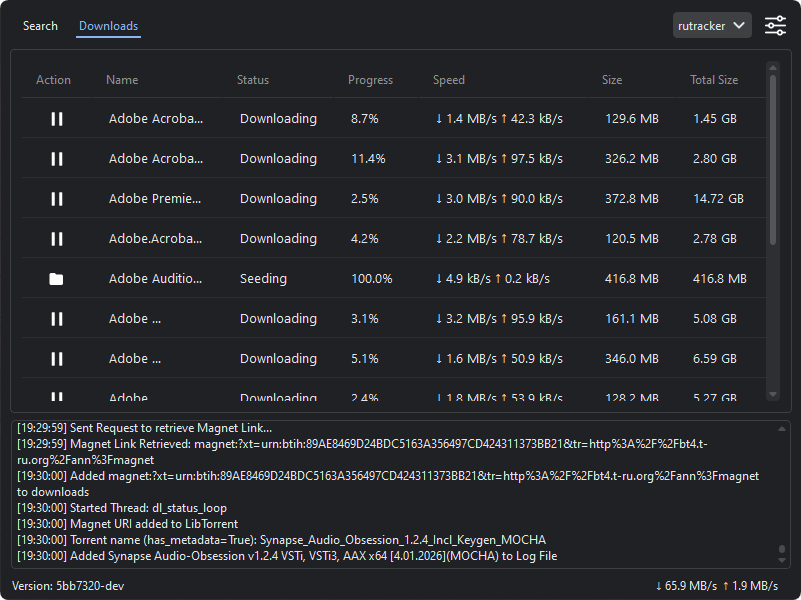Click the speed cell showing ↓ 4.9 kB/s

(492, 279)
